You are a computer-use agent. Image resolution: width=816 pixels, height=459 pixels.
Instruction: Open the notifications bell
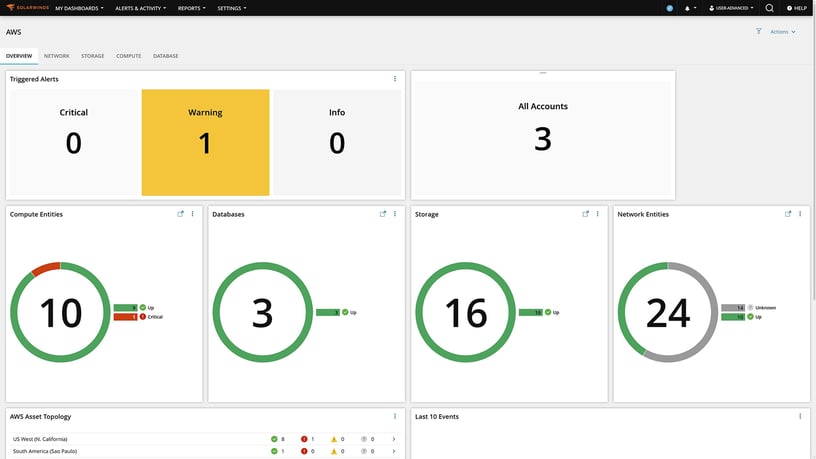coord(687,8)
